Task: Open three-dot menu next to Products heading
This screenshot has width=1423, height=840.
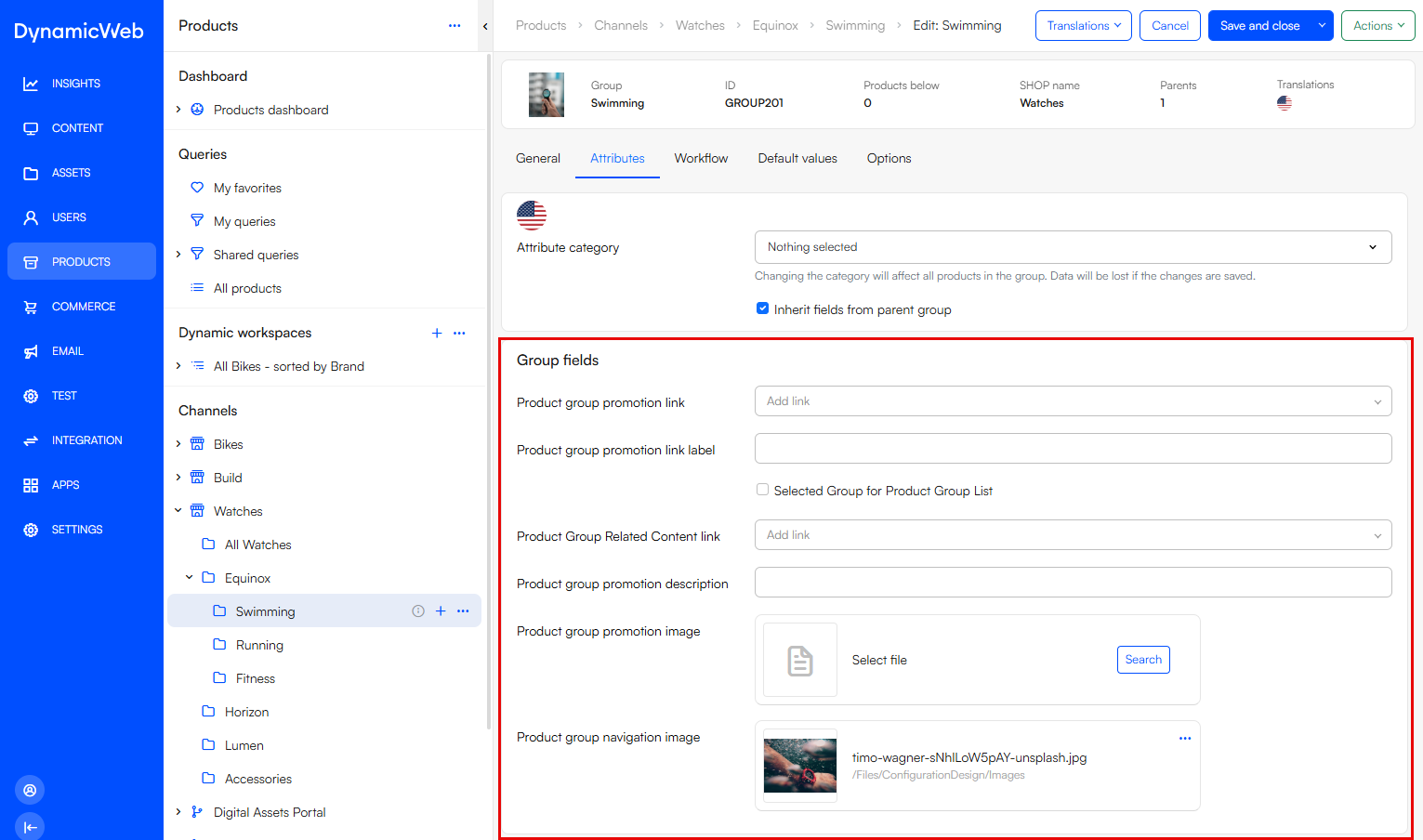Action: [455, 25]
